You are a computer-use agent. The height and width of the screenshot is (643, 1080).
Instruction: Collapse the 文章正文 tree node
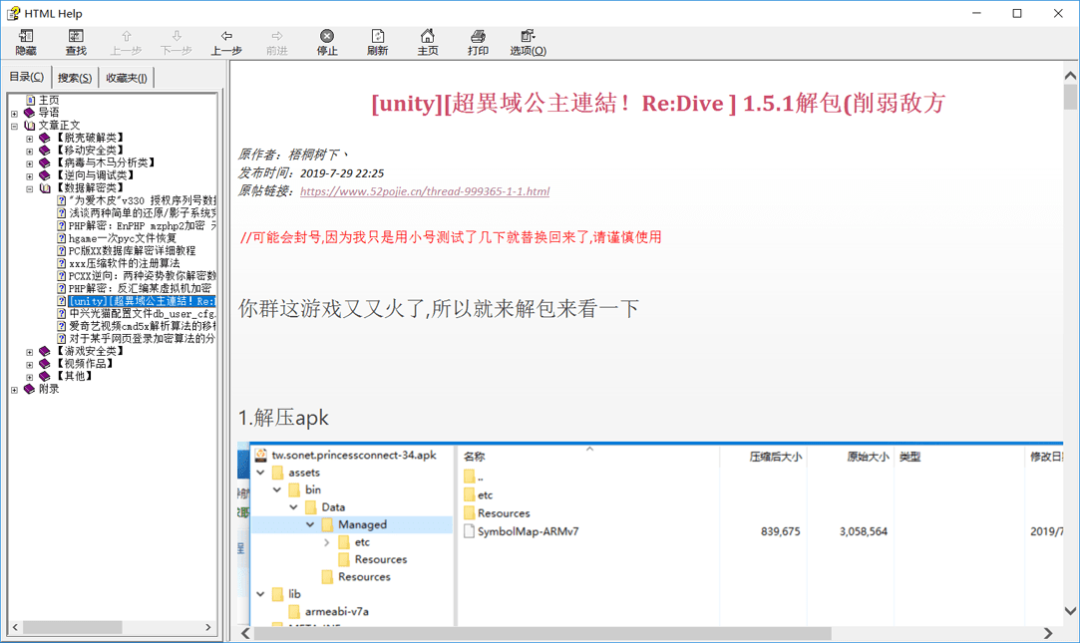tap(14, 126)
